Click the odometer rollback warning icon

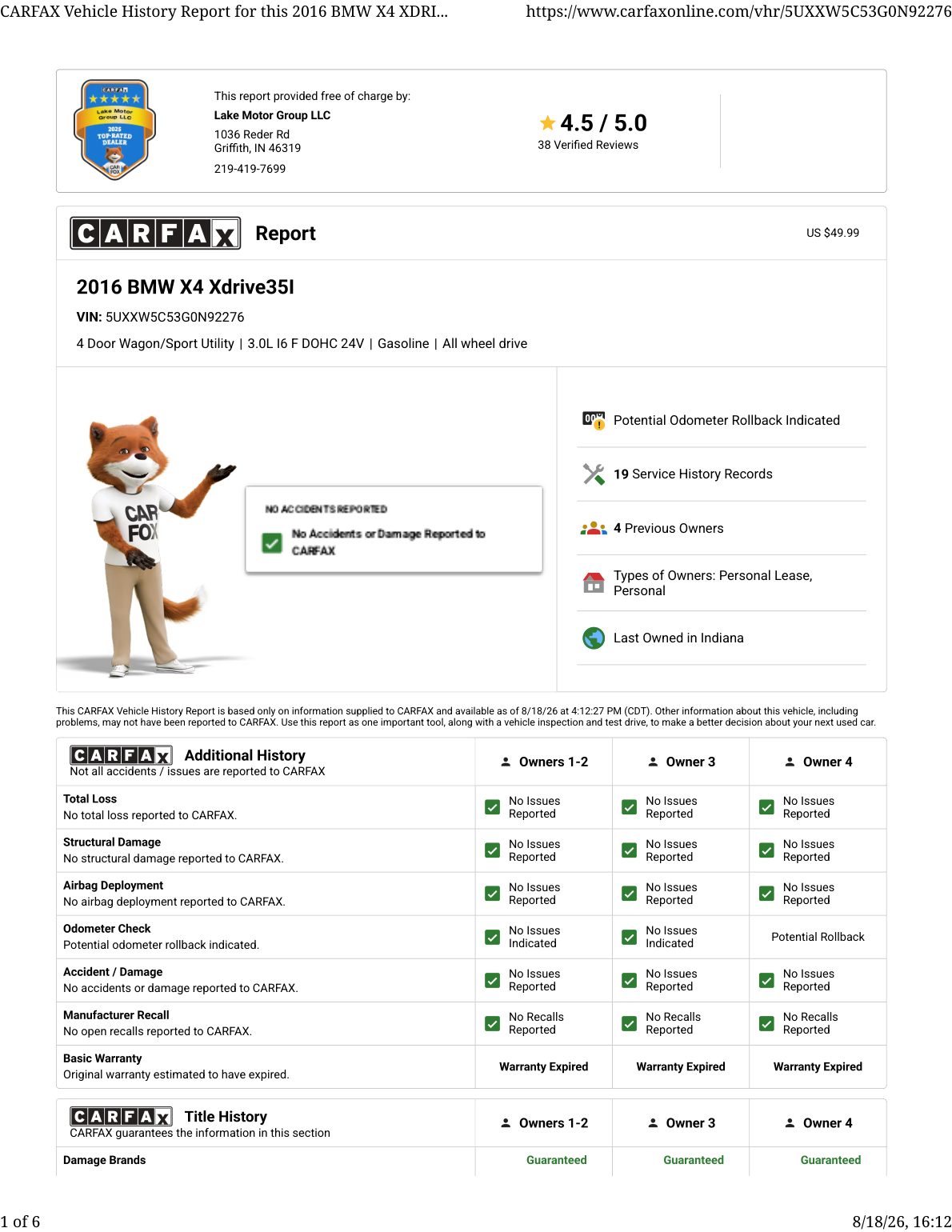point(594,420)
